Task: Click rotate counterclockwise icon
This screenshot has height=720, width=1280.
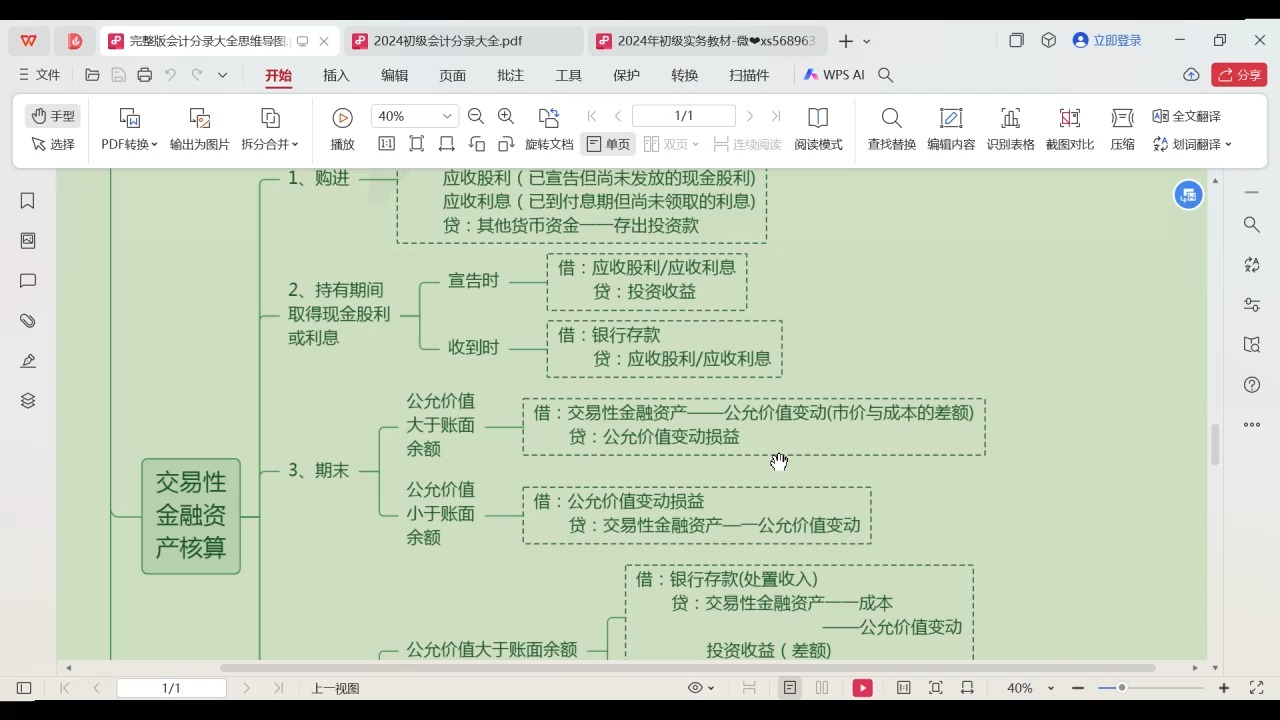Action: click(x=477, y=144)
